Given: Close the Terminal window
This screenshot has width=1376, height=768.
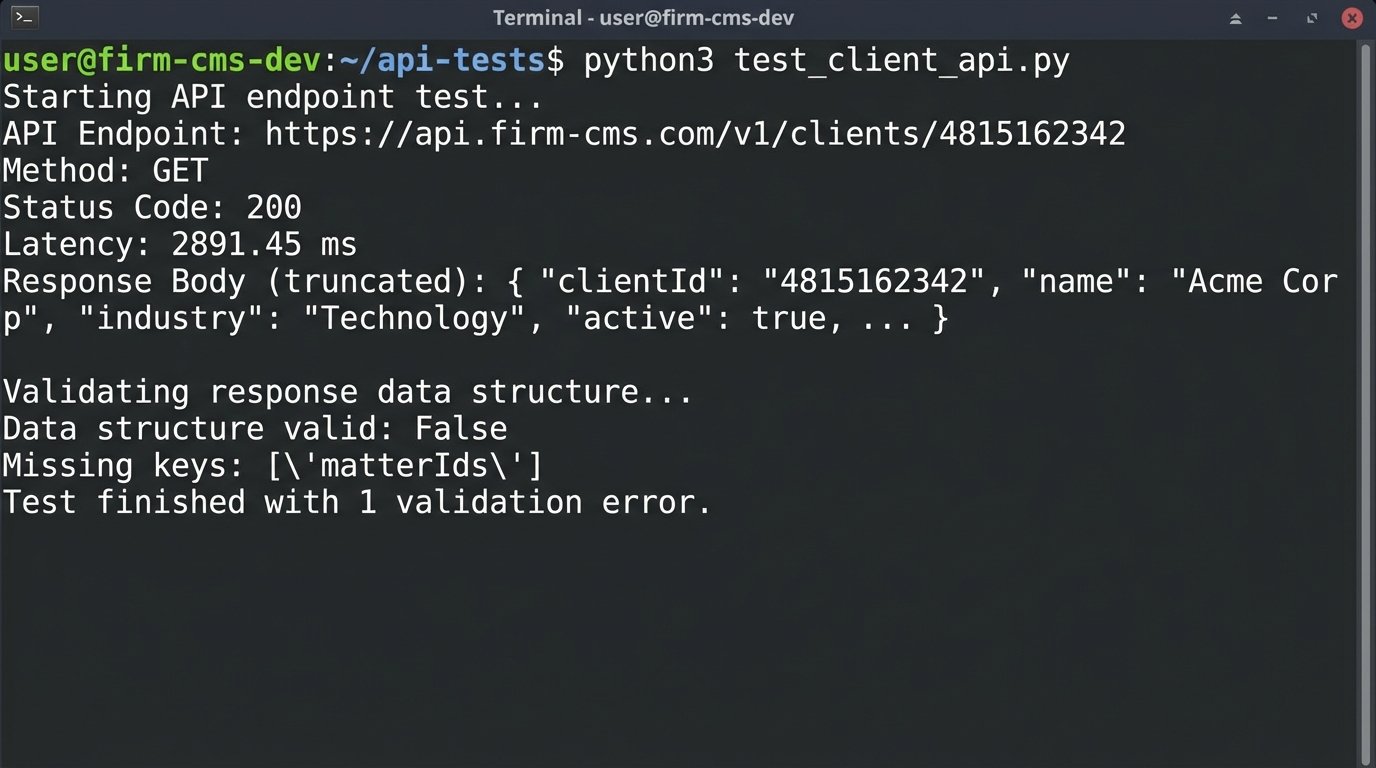Looking at the screenshot, I should [x=1351, y=18].
